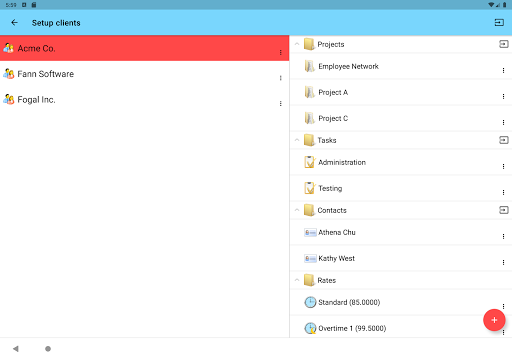Open the Administration task
Viewport: 512px width, 360px height.
click(x=401, y=162)
